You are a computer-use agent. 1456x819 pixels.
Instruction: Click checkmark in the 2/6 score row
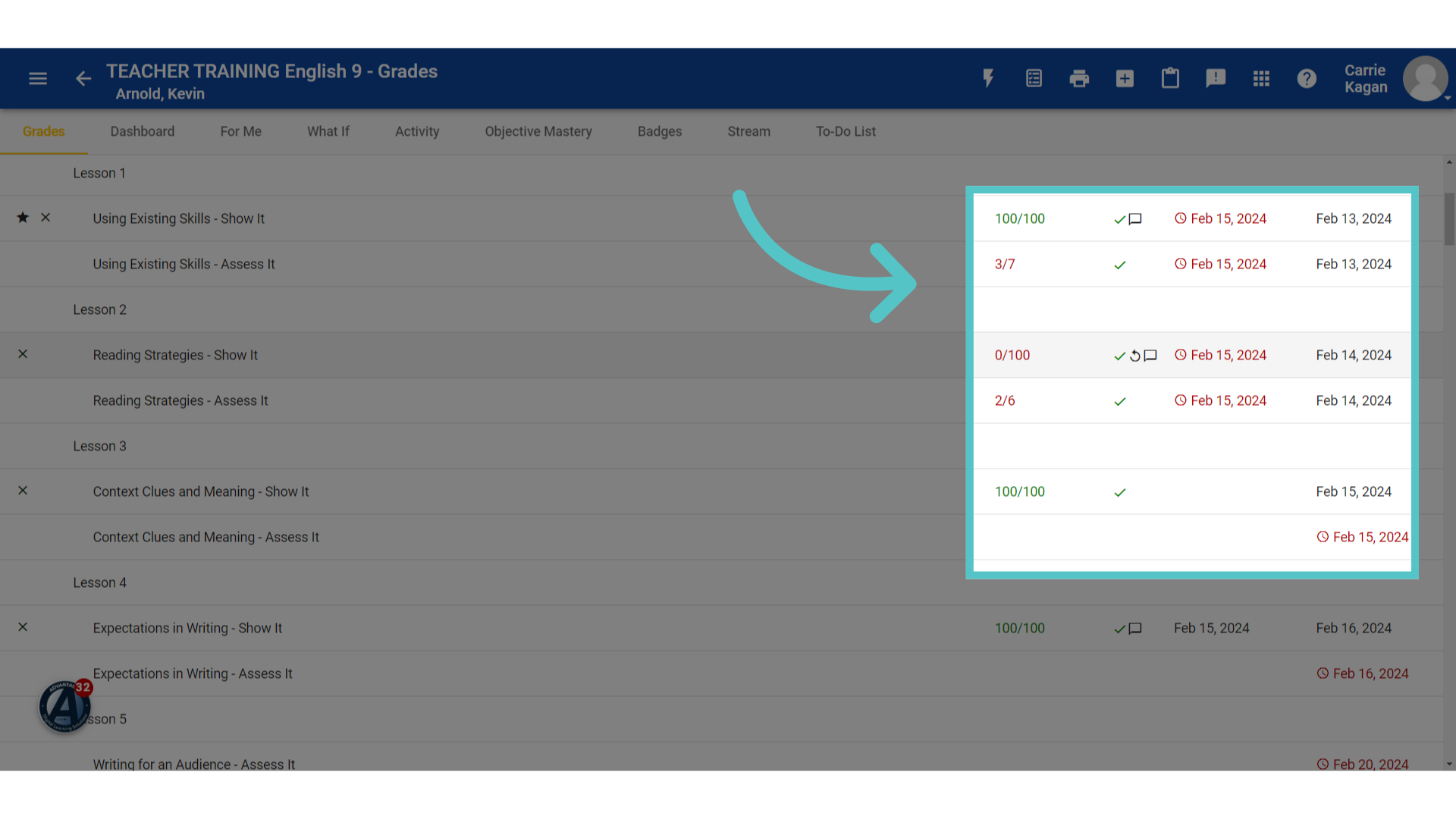(x=1120, y=401)
